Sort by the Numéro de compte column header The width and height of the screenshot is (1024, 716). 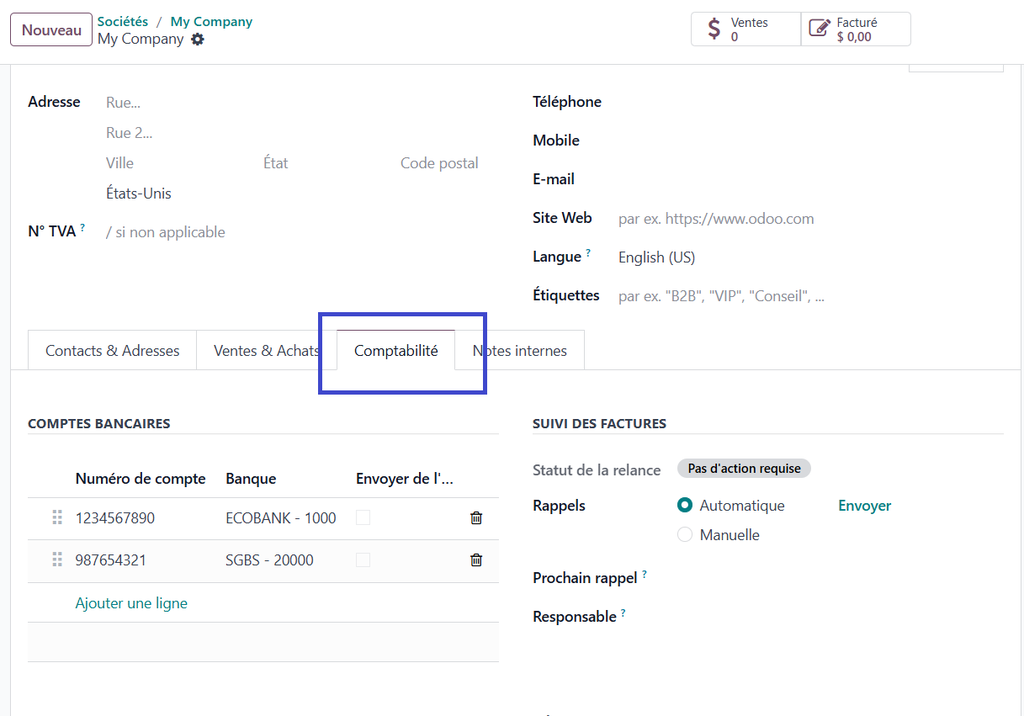(x=140, y=479)
